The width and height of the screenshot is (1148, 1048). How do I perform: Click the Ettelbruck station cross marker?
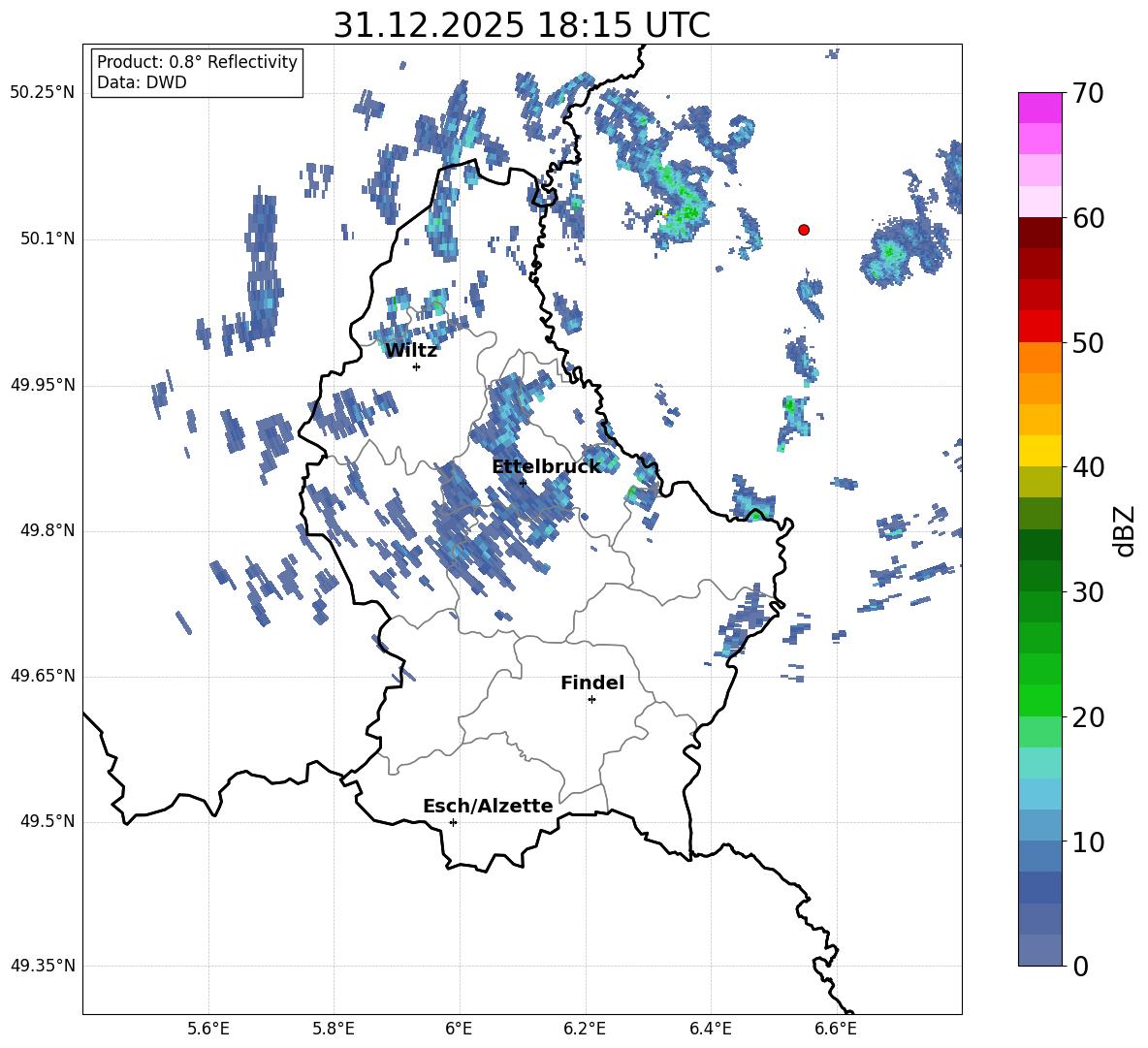tap(523, 483)
